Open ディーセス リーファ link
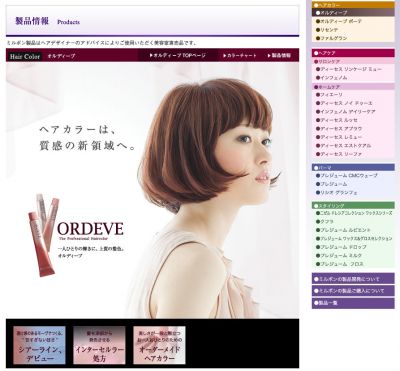The width and height of the screenshot is (400, 371). 339,154
